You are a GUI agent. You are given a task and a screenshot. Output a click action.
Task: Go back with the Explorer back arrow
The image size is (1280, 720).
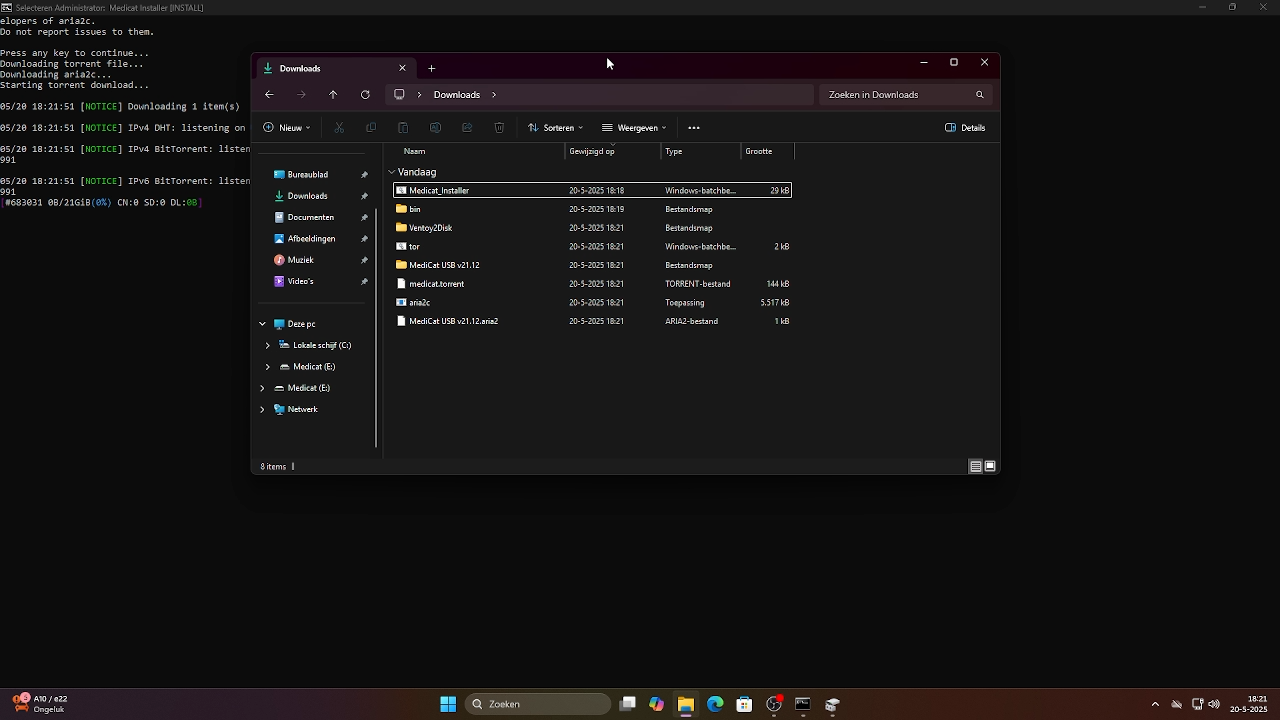tap(269, 95)
